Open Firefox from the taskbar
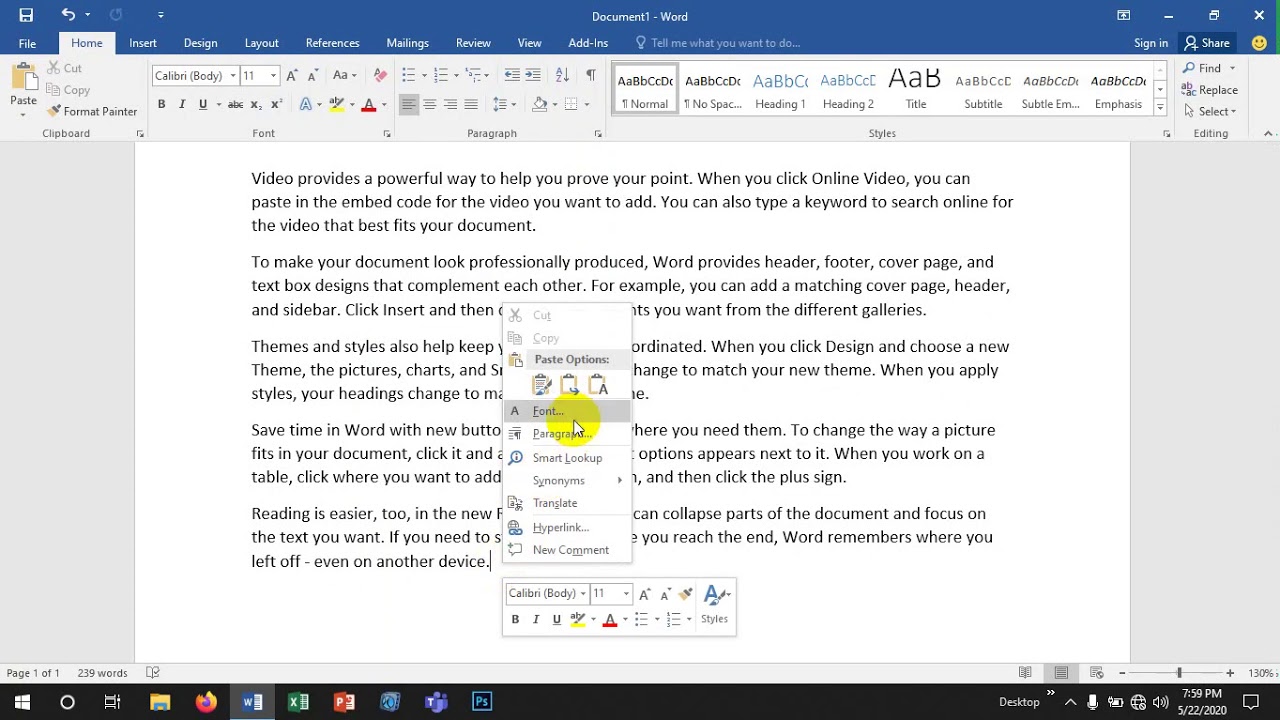The width and height of the screenshot is (1280, 720). (x=206, y=702)
